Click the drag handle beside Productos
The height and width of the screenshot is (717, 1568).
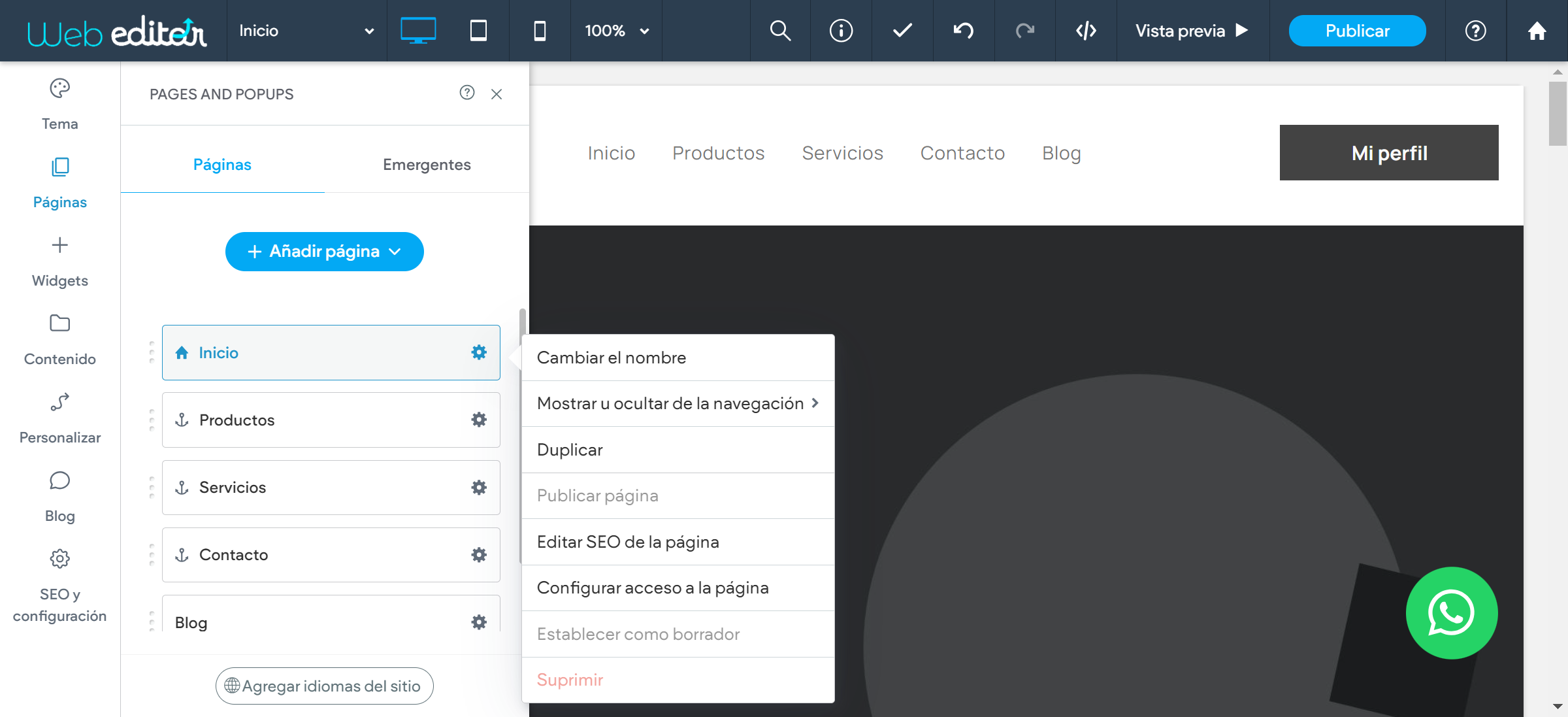pyautogui.click(x=152, y=420)
